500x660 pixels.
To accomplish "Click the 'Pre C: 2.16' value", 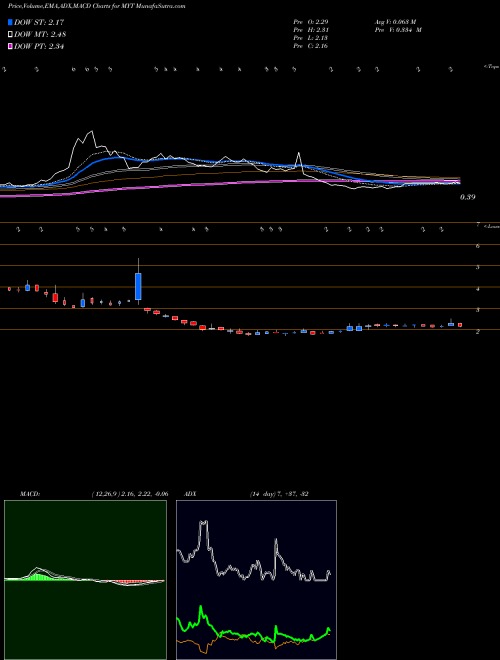I will click(x=311, y=46).
